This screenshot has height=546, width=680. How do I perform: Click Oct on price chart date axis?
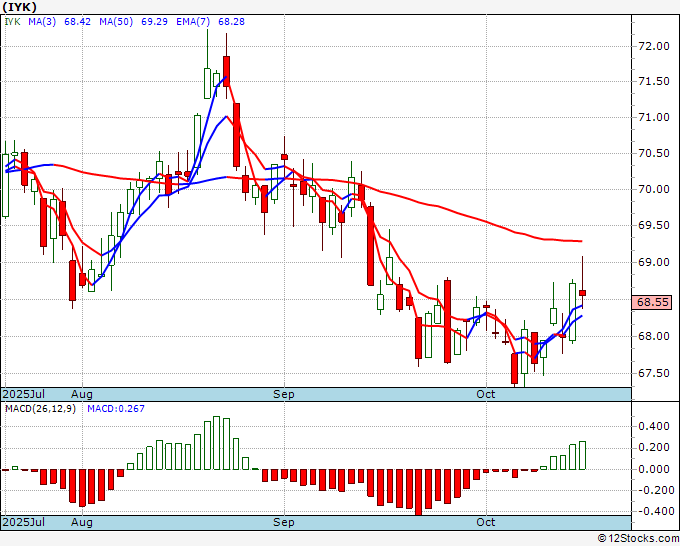coord(486,394)
